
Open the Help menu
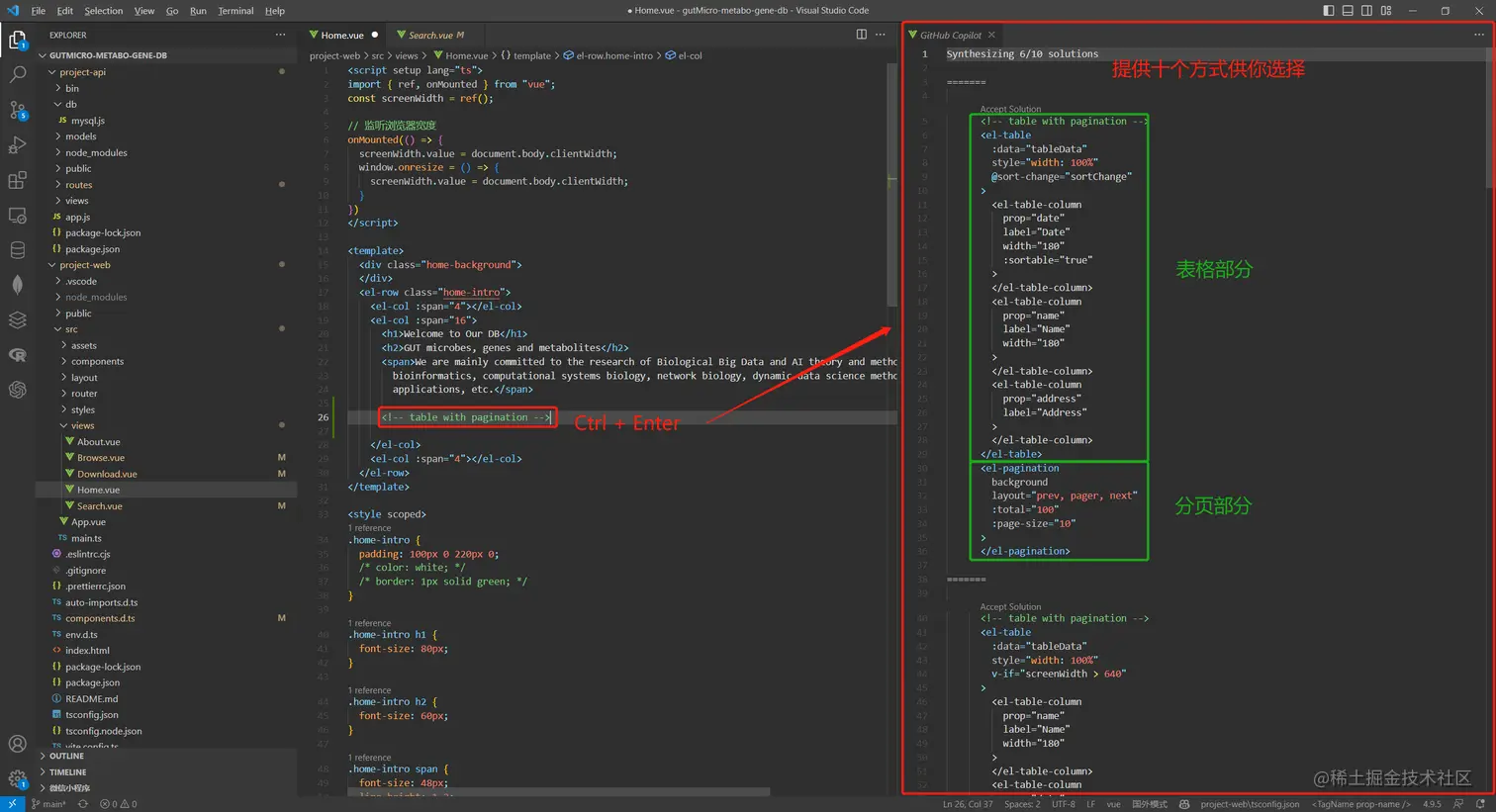(x=275, y=11)
